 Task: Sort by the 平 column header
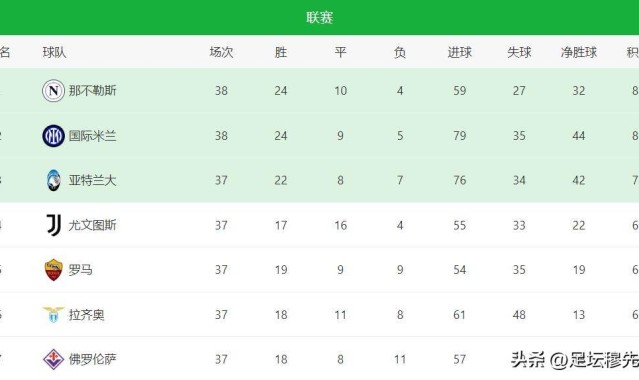(340, 52)
